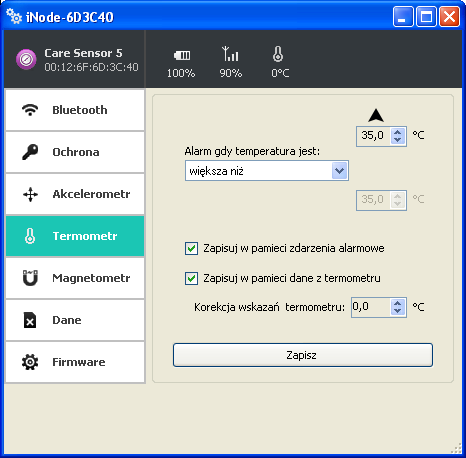
Task: Click the battery level icon
Action: pyautogui.click(x=182, y=55)
